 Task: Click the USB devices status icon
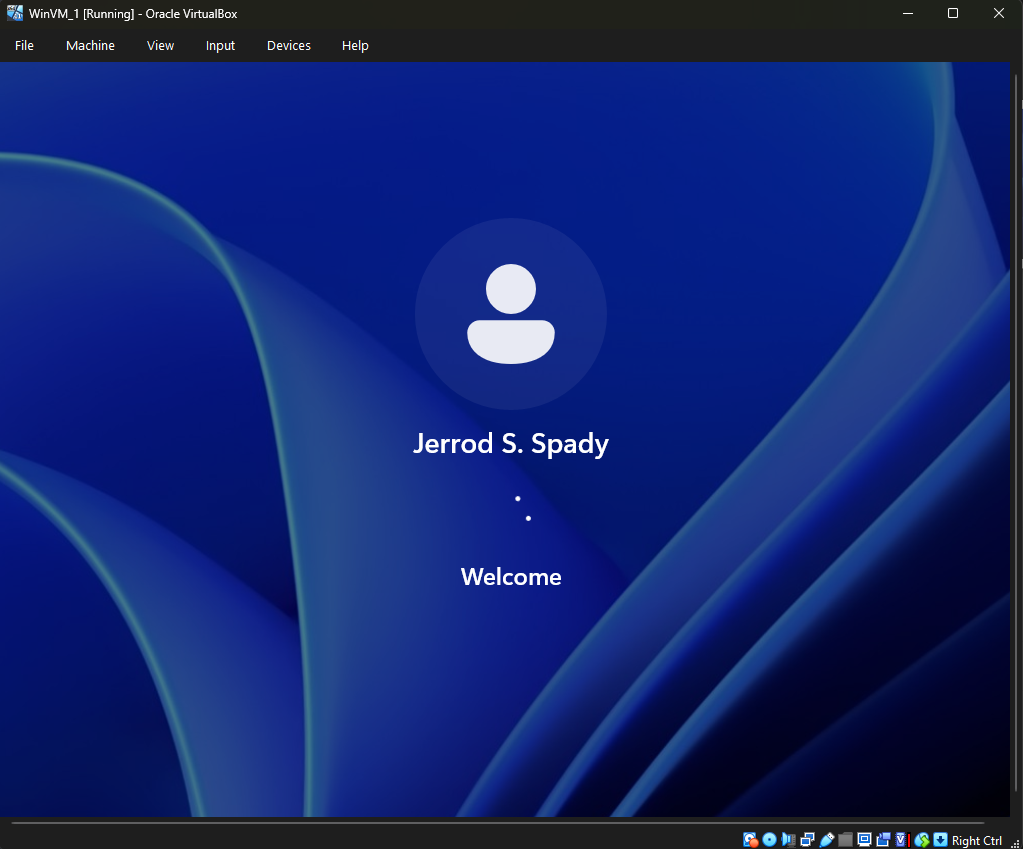[x=827, y=840]
